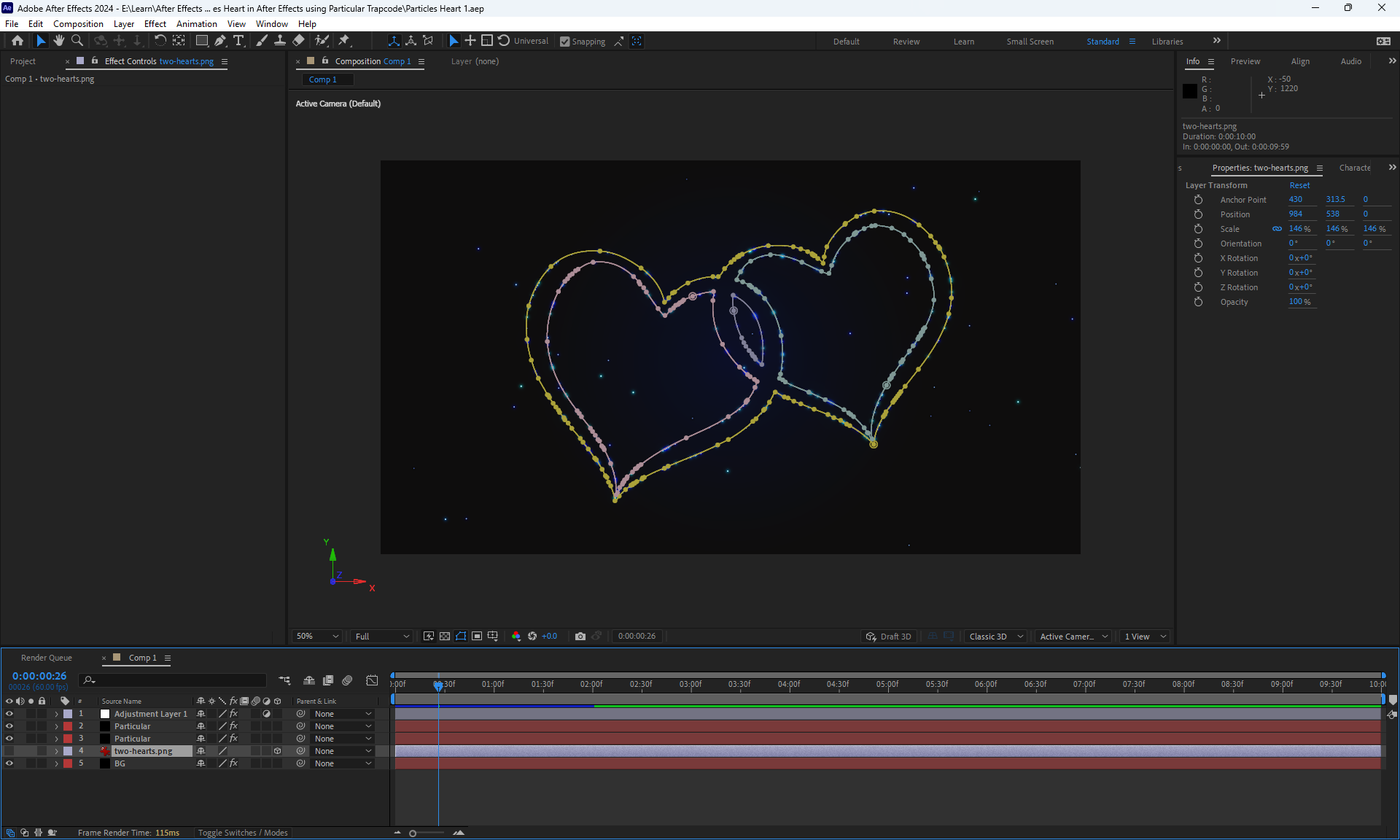Click Toggle Switches / Modes button
This screenshot has width=1400, height=840.
[243, 833]
